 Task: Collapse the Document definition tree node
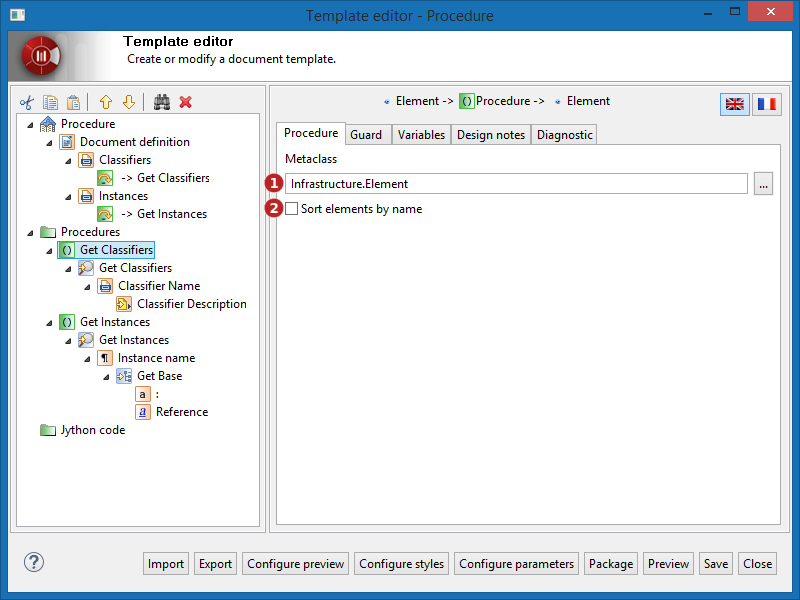click(x=49, y=142)
